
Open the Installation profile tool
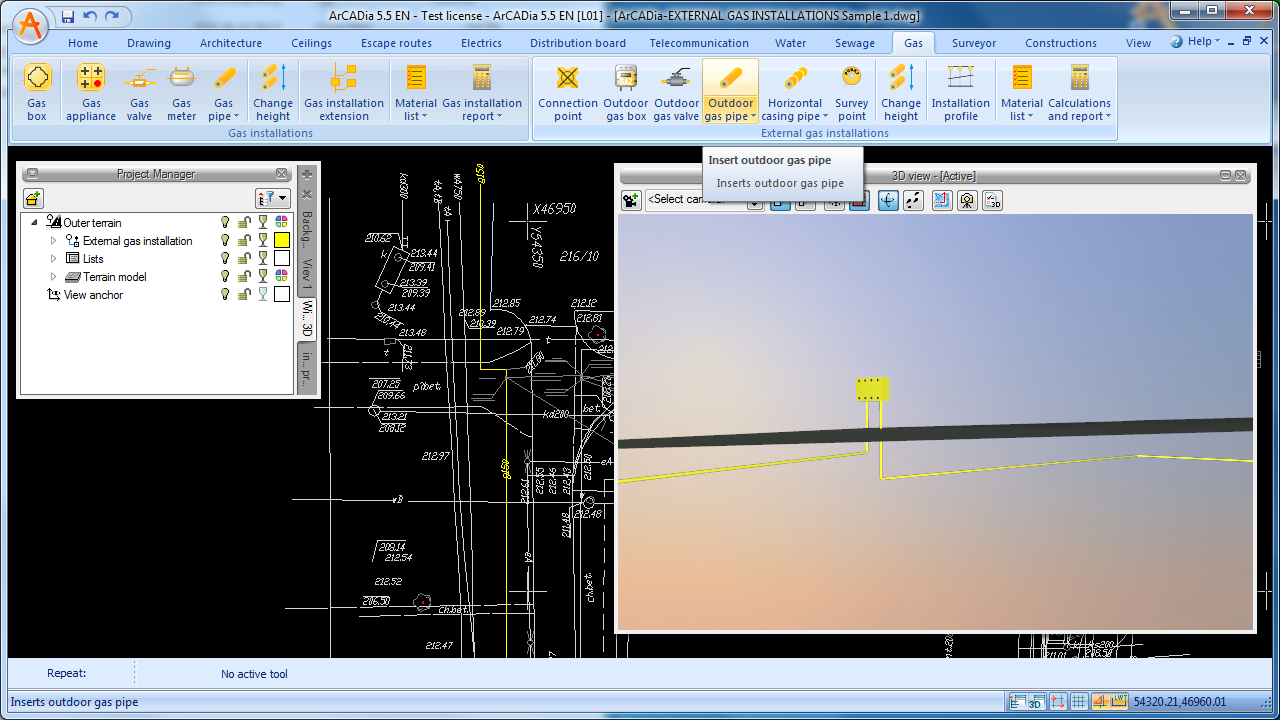(x=960, y=78)
